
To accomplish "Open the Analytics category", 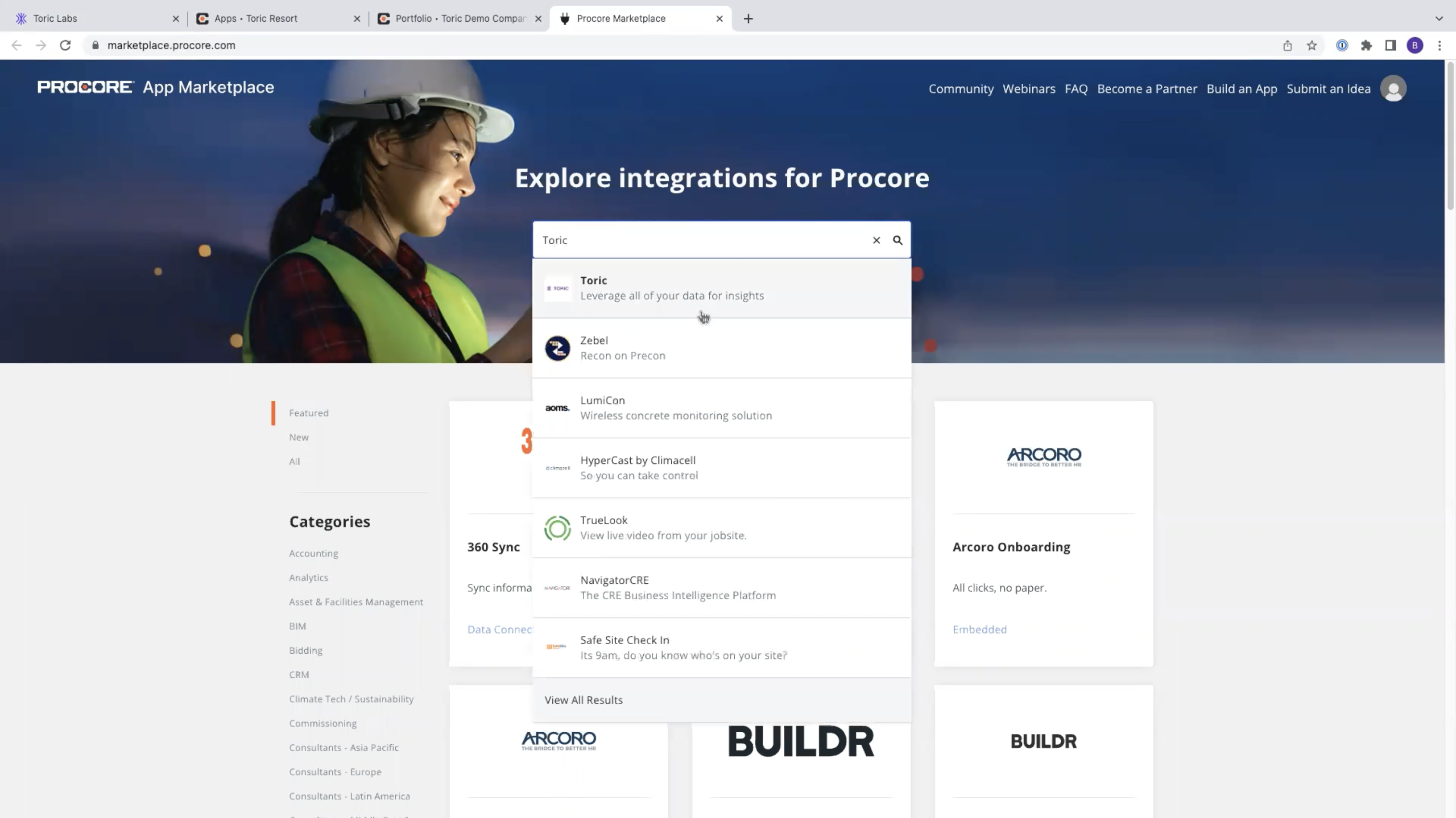I will pyautogui.click(x=309, y=578).
